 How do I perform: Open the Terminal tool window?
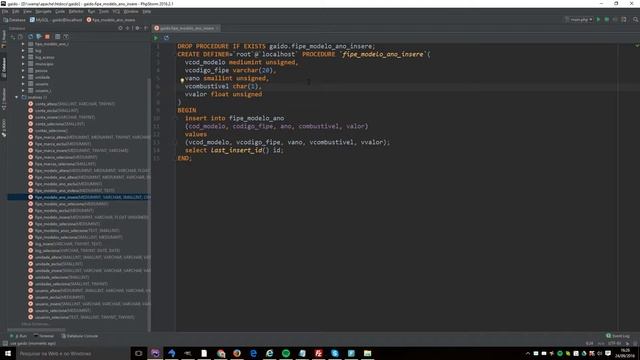(x=44, y=336)
